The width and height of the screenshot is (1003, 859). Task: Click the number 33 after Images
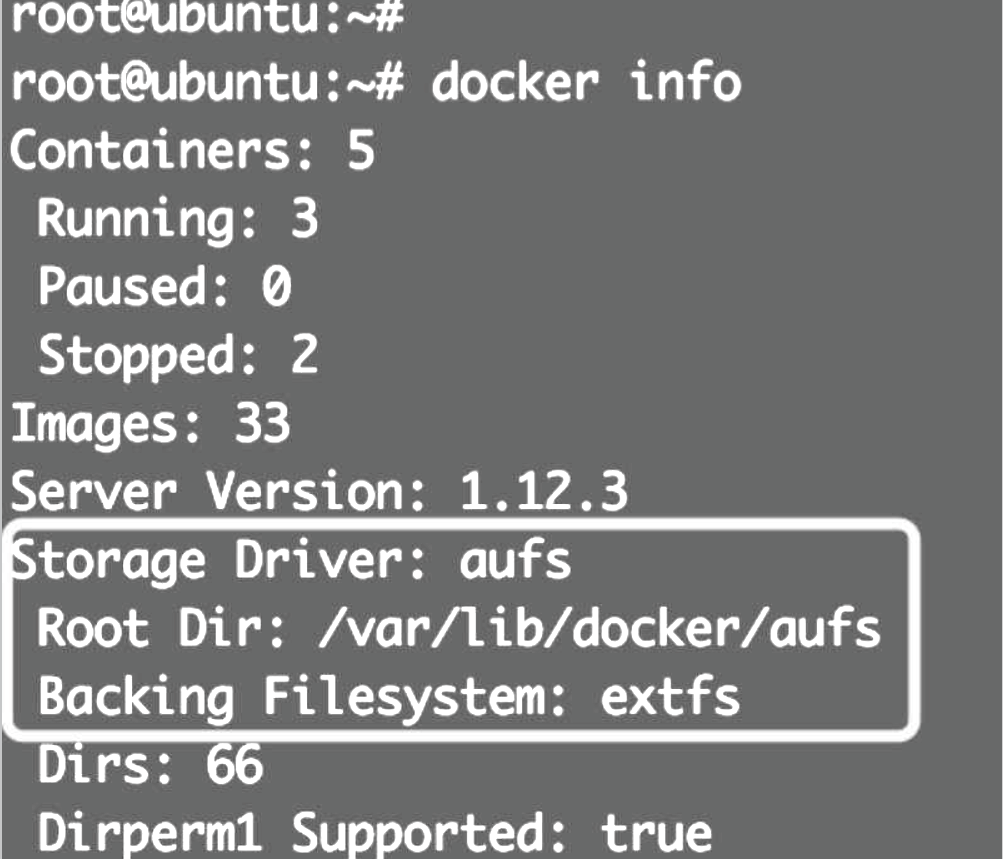coord(262,423)
